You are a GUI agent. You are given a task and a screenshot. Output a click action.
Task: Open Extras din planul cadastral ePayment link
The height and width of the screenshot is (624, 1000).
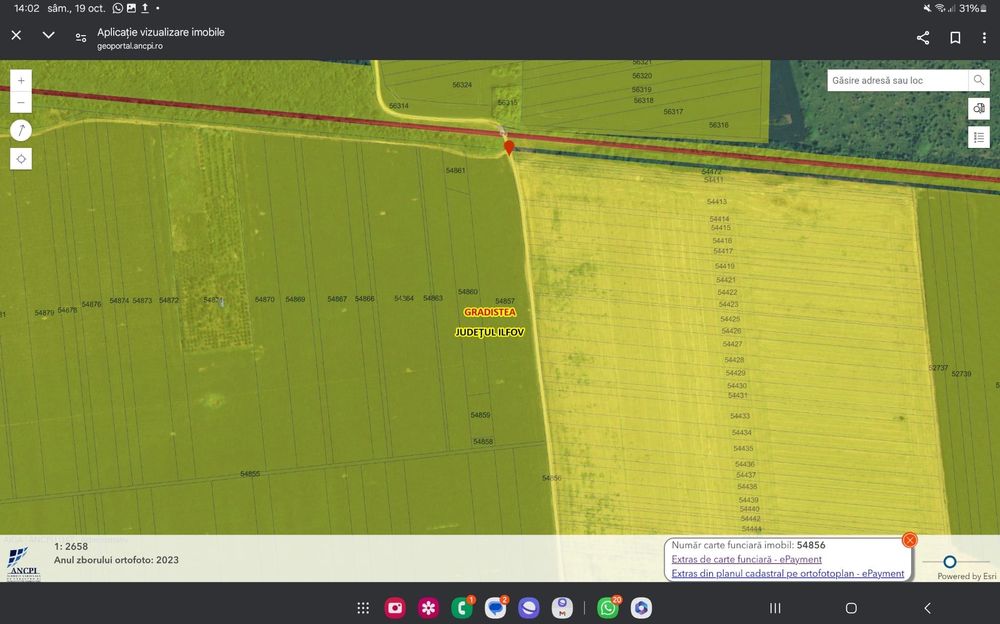point(787,573)
